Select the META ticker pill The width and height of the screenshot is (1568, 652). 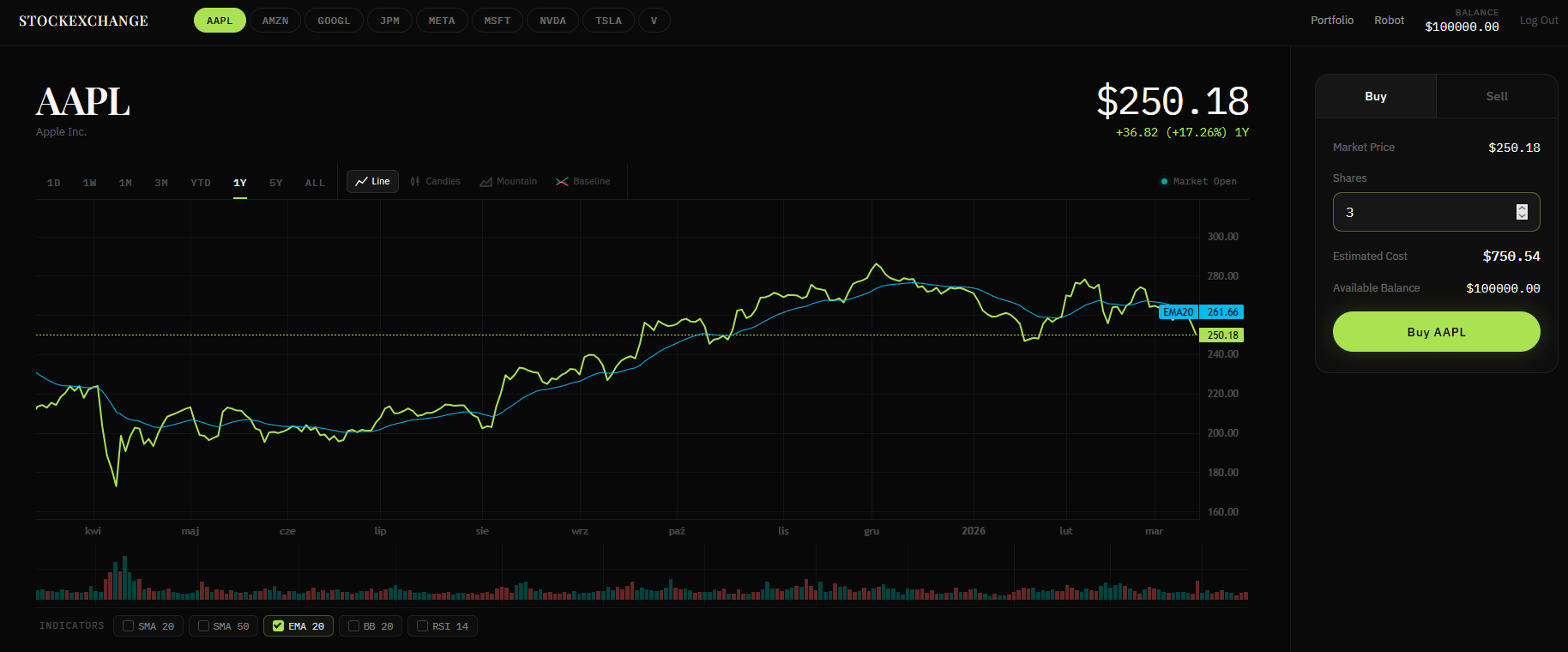442,21
